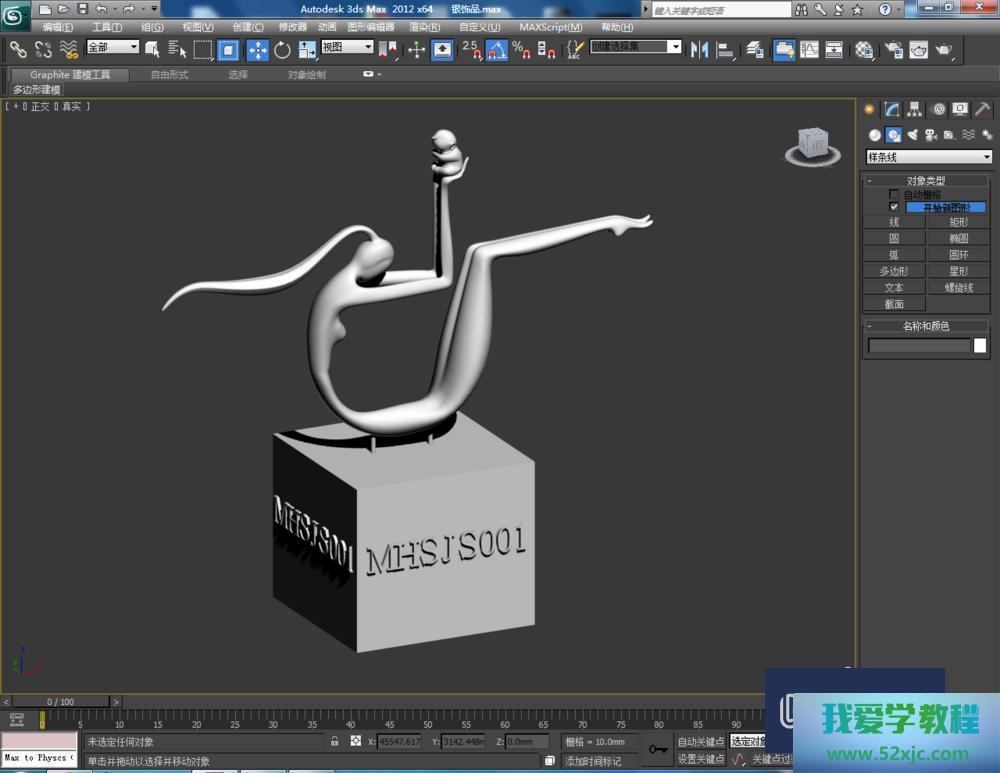The image size is (1000, 773).
Task: Click the Render teapot icon
Action: [x=942, y=50]
